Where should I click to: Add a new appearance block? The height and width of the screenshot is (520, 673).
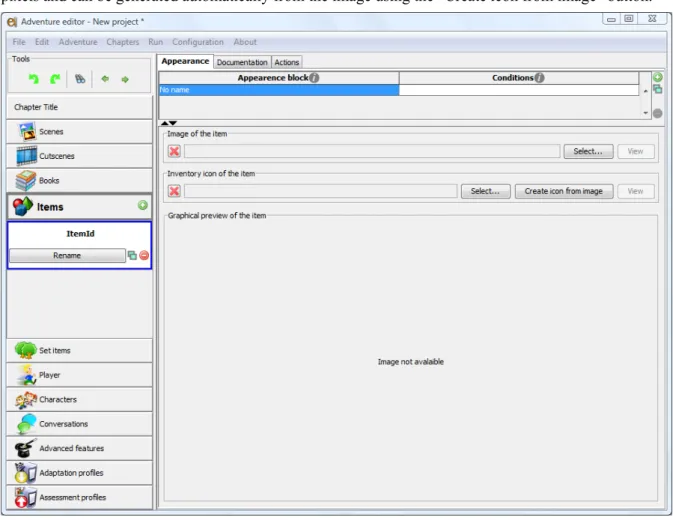(x=657, y=77)
